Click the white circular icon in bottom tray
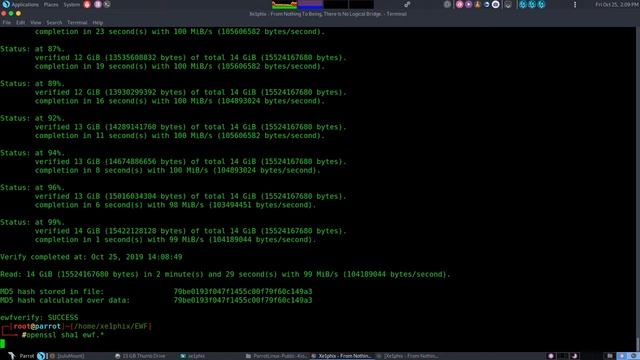Image resolution: width=640 pixels, height=360 pixels. (551, 356)
